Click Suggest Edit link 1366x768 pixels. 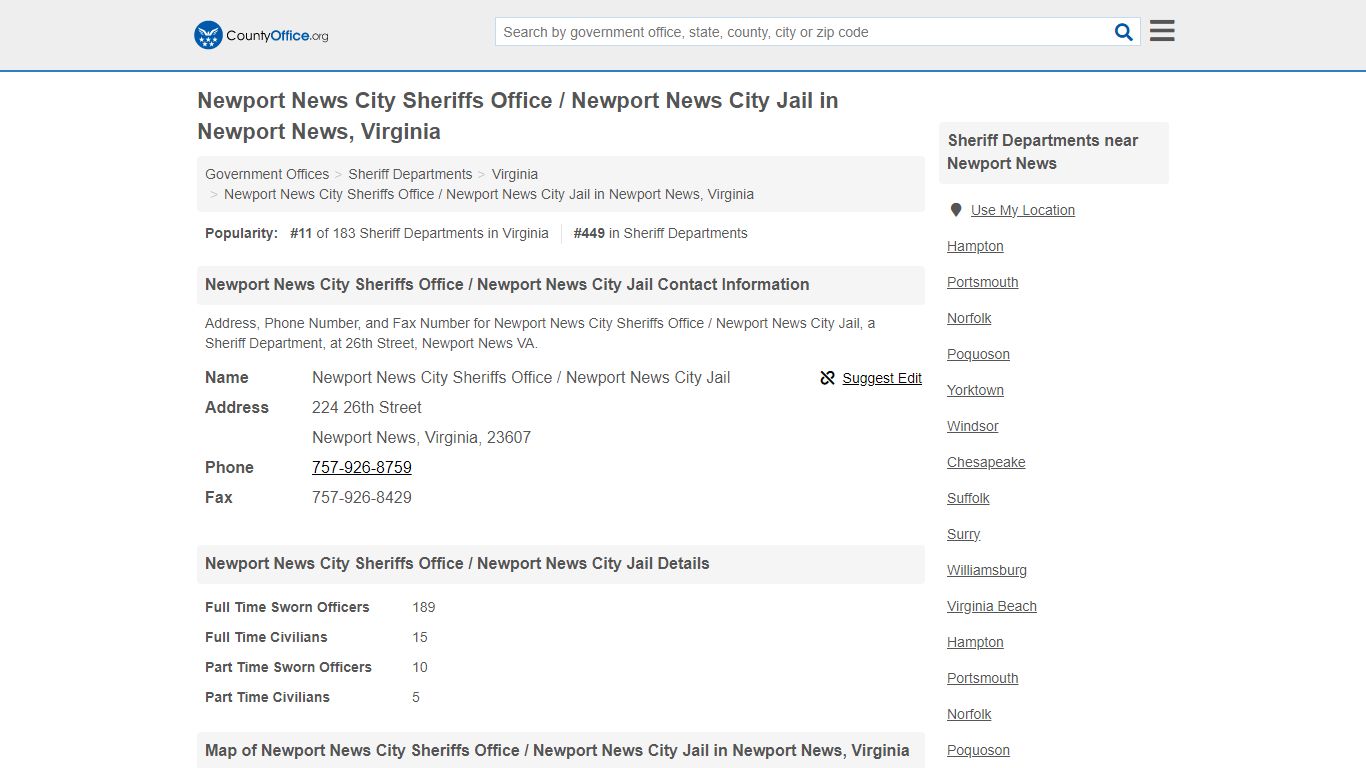tap(882, 378)
